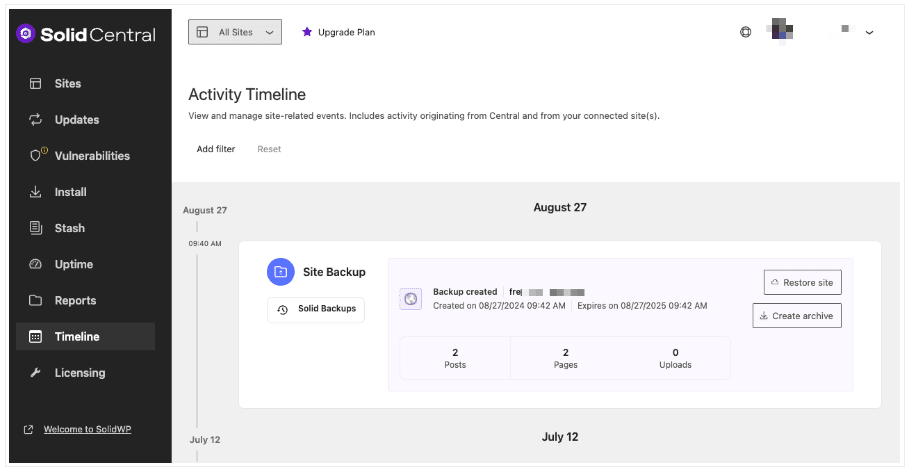Click the external link icon beside Welcome to SolidWP
This screenshot has width=912, height=475.
(28, 430)
